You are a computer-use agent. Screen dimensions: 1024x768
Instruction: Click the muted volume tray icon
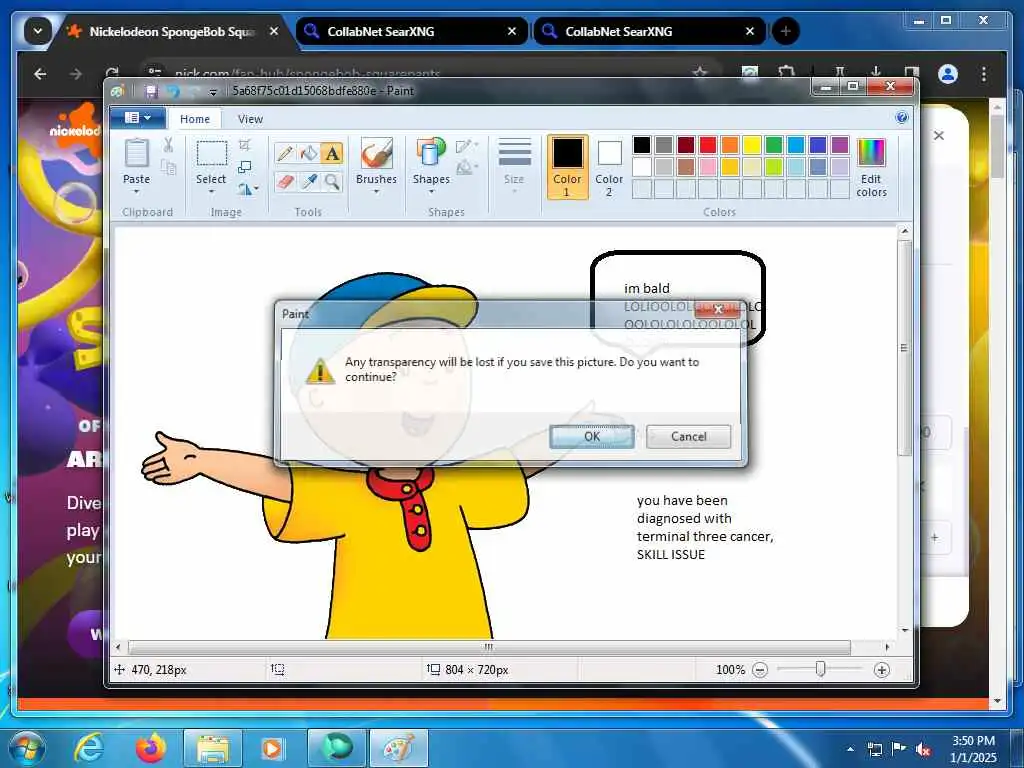[923, 750]
